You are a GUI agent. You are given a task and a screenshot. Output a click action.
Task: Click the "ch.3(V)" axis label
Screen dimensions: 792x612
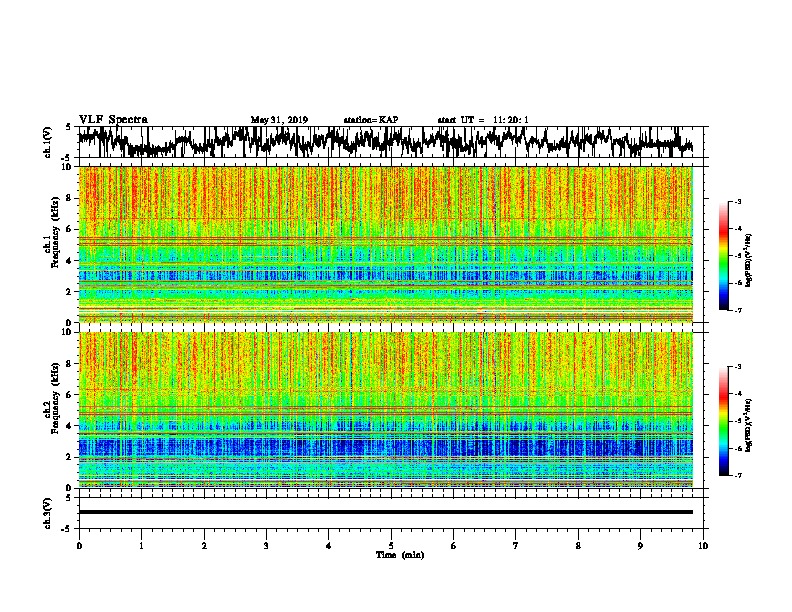(x=48, y=513)
